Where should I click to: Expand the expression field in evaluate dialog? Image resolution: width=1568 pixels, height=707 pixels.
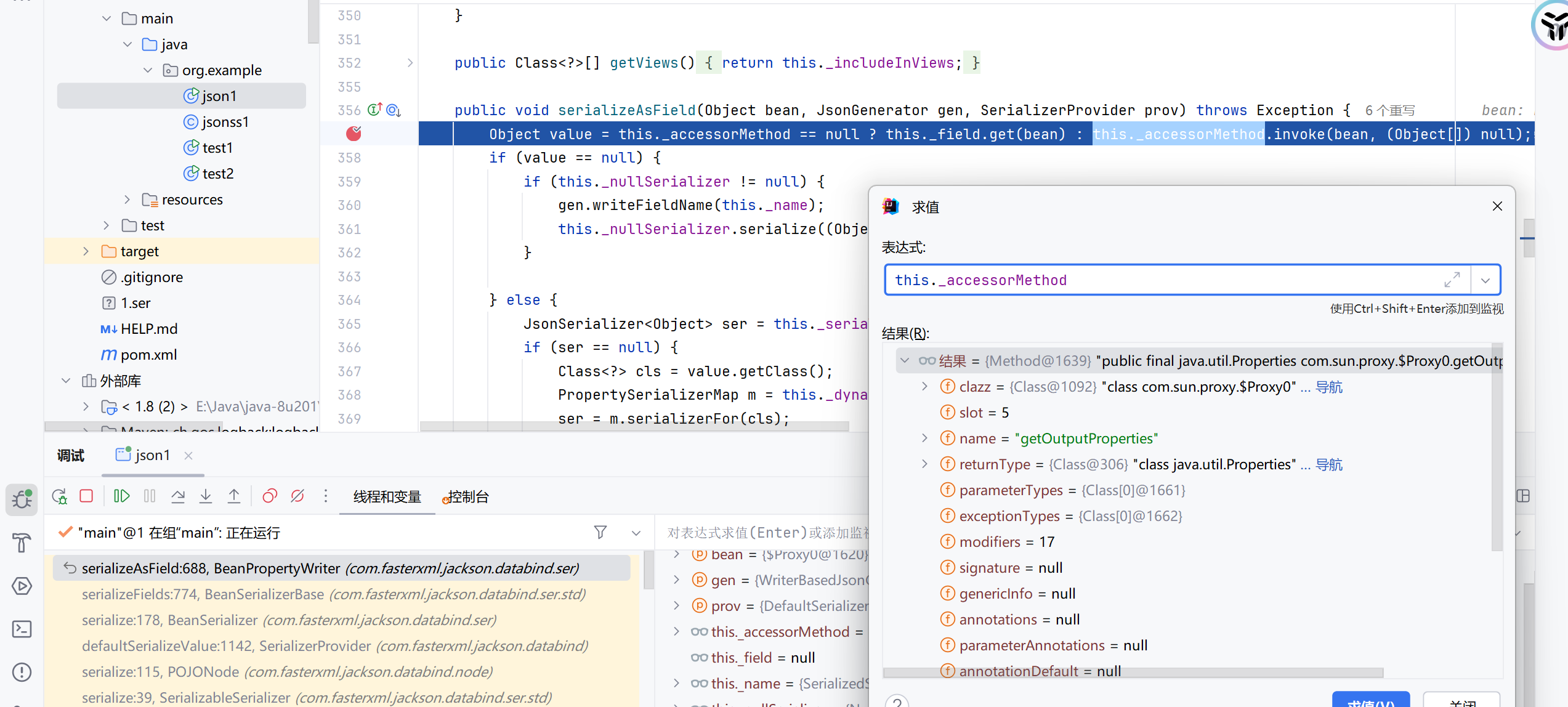[1452, 280]
